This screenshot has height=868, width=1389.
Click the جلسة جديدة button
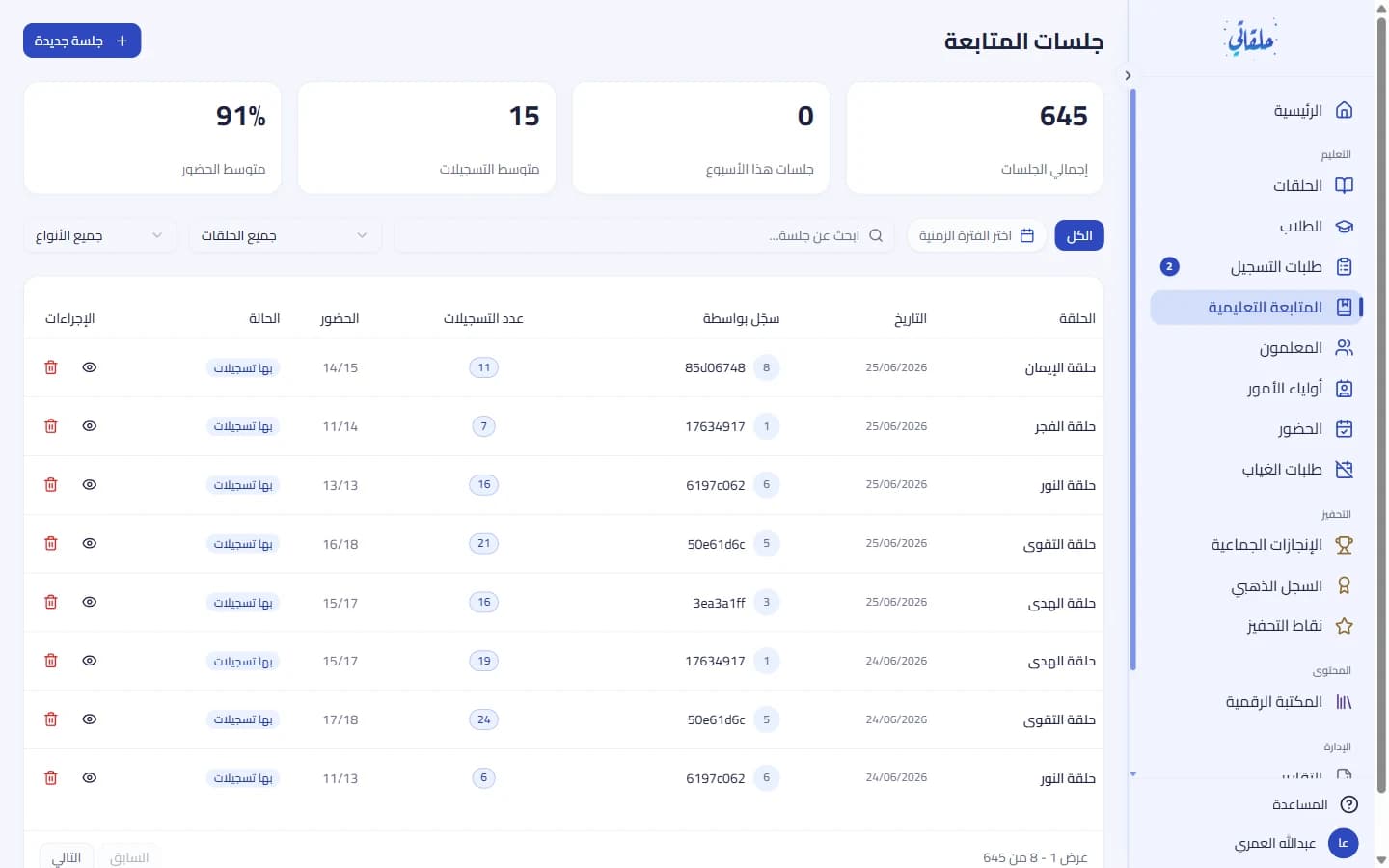pos(82,41)
